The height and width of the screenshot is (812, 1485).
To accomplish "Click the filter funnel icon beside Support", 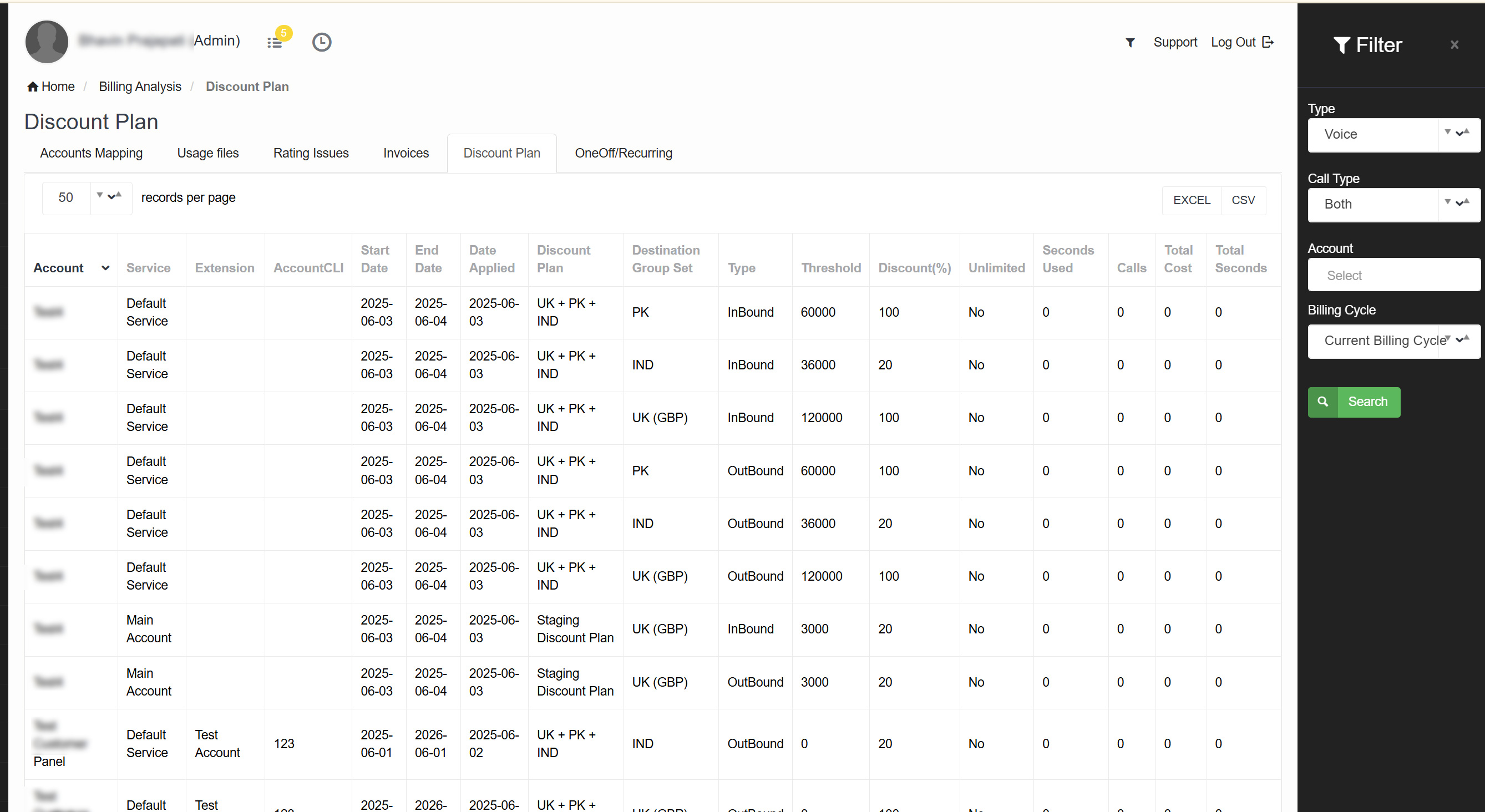I will tap(1130, 42).
